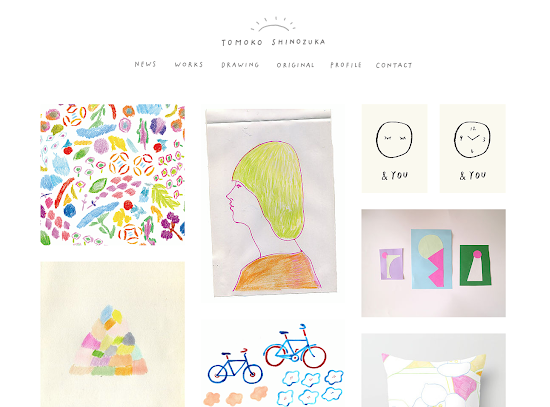Open the colorful floral crayon pattern thumbnail
Image resolution: width=550 pixels, height=407 pixels.
point(113,174)
